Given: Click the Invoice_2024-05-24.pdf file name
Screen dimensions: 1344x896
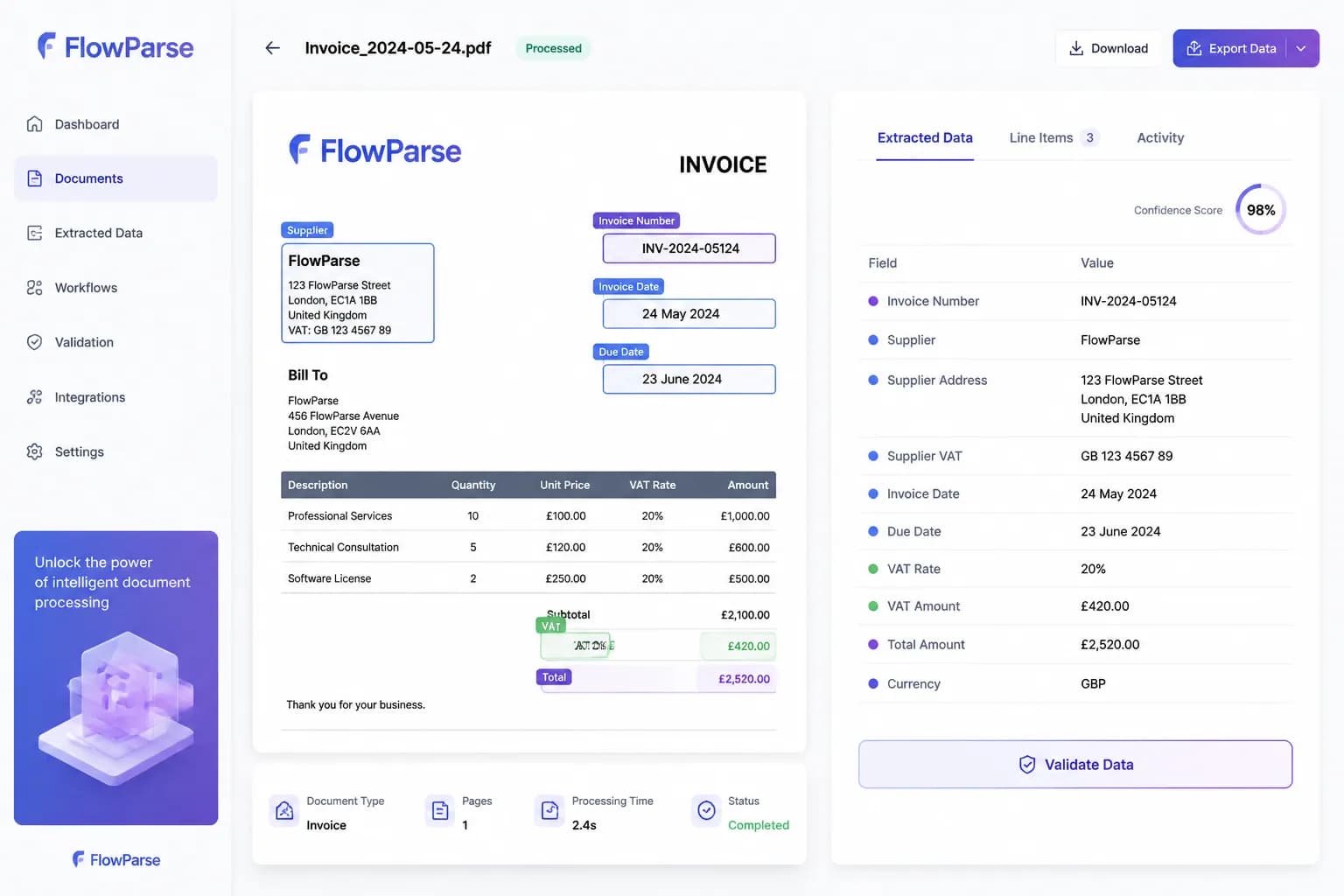Looking at the screenshot, I should tap(398, 48).
